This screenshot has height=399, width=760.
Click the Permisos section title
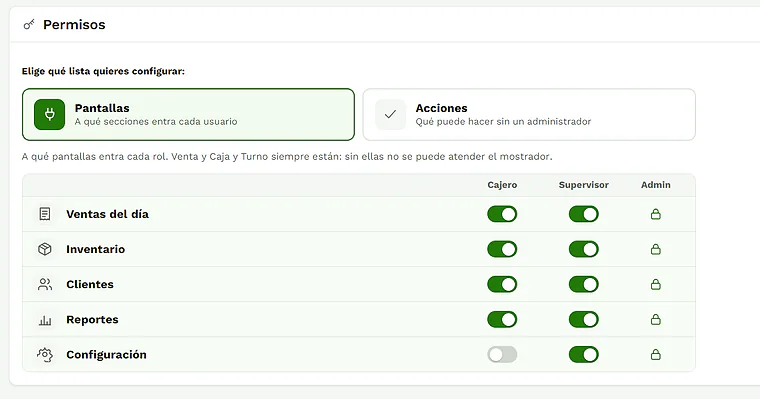74,25
